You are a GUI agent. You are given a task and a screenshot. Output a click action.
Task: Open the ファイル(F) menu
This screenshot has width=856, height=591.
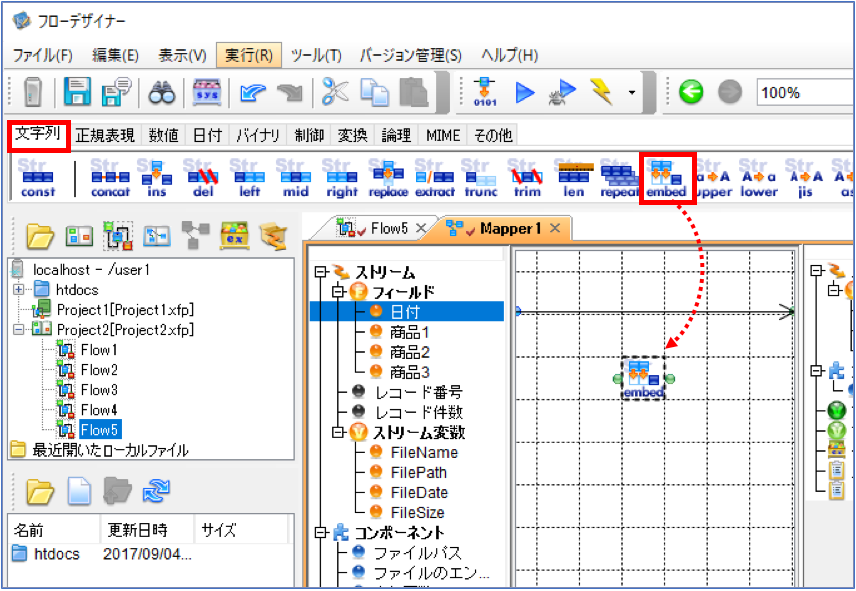[x=42, y=55]
